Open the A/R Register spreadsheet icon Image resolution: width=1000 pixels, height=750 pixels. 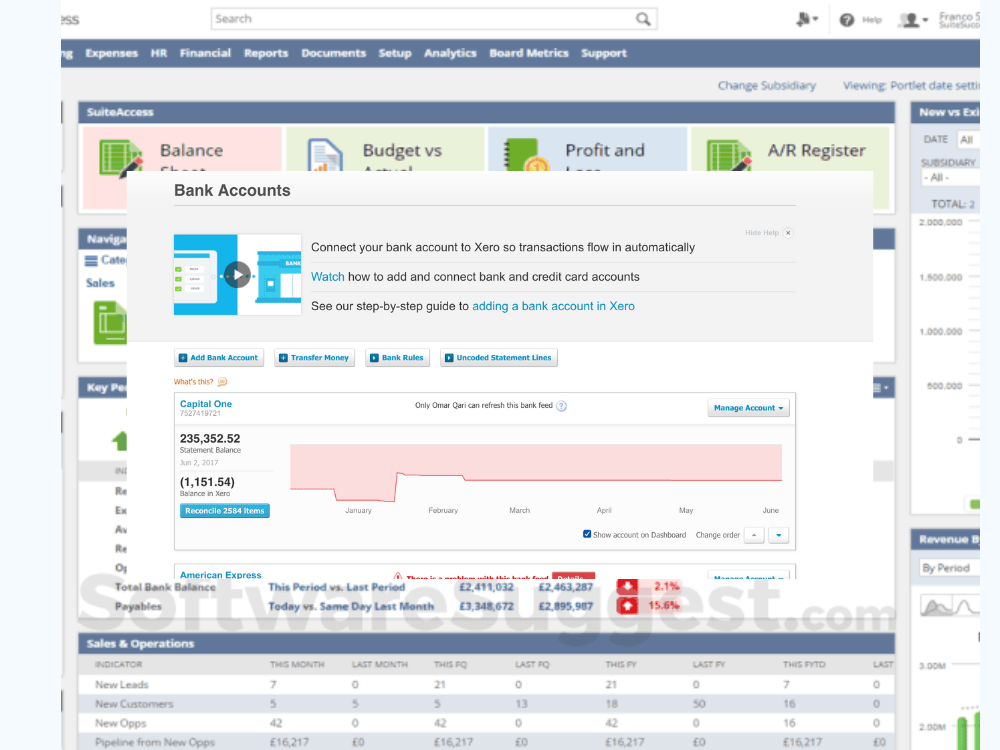coord(728,155)
